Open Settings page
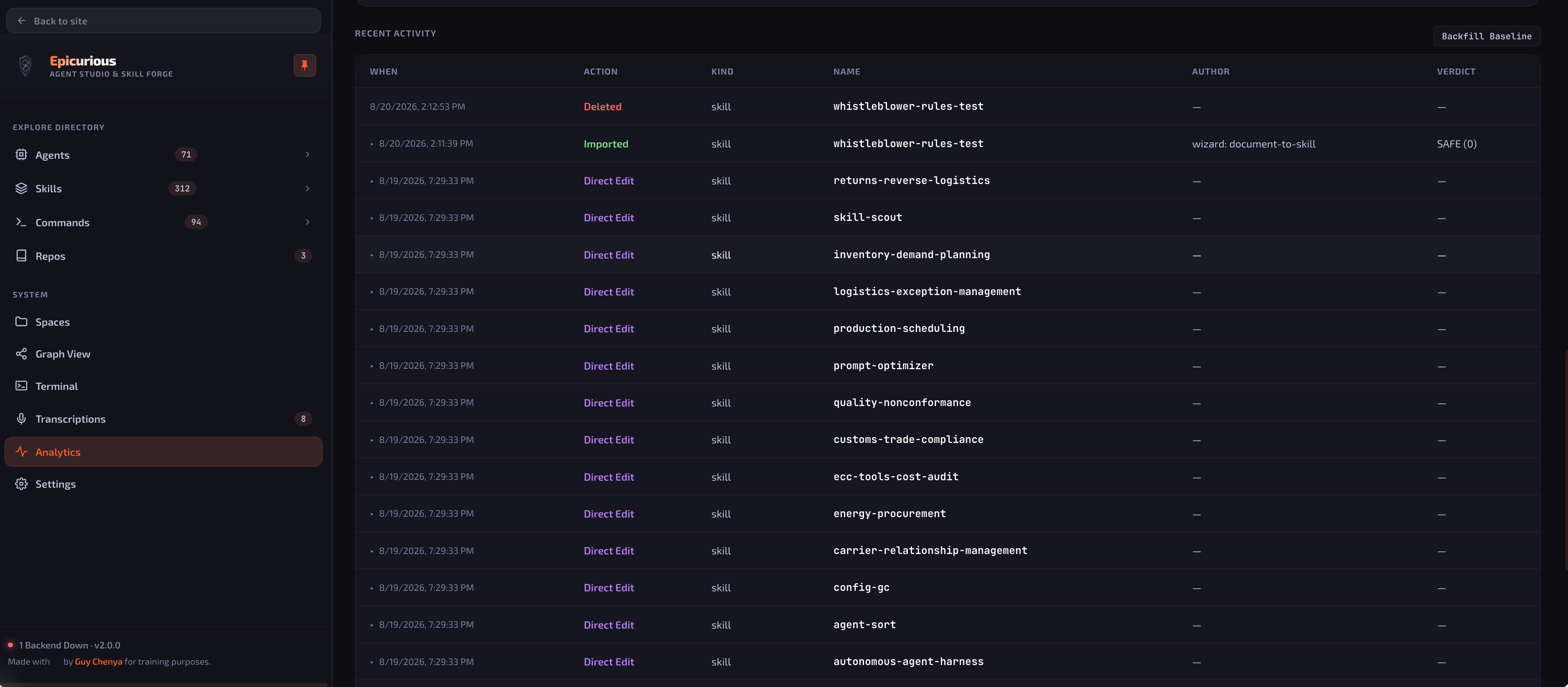The width and height of the screenshot is (1568, 687). 163,484
